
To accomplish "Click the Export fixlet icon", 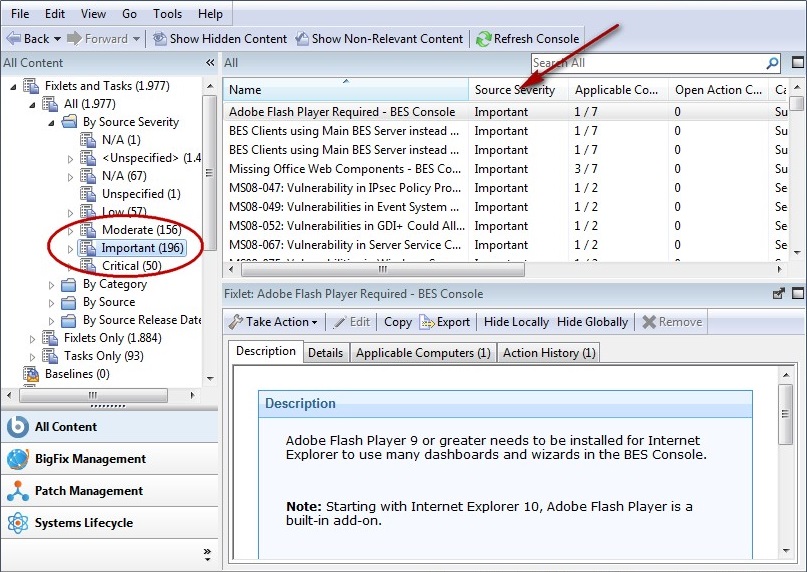I will (x=427, y=322).
